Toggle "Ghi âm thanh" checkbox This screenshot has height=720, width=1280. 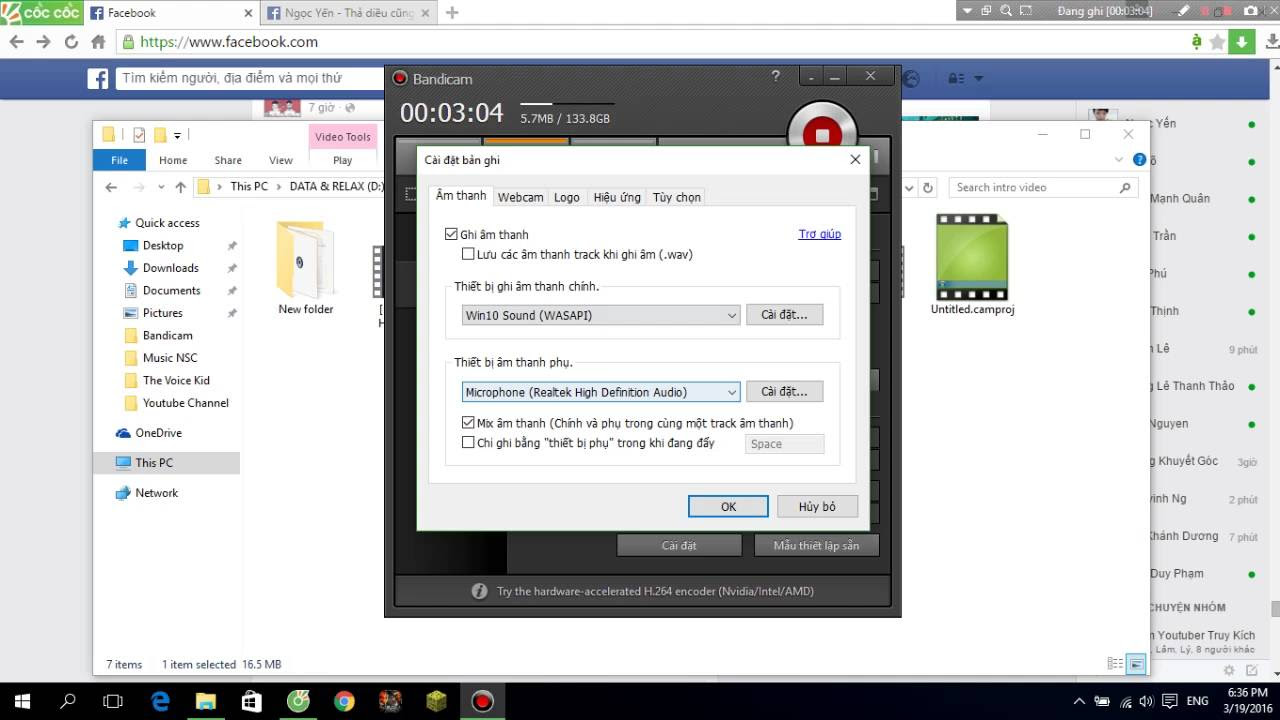click(451, 234)
